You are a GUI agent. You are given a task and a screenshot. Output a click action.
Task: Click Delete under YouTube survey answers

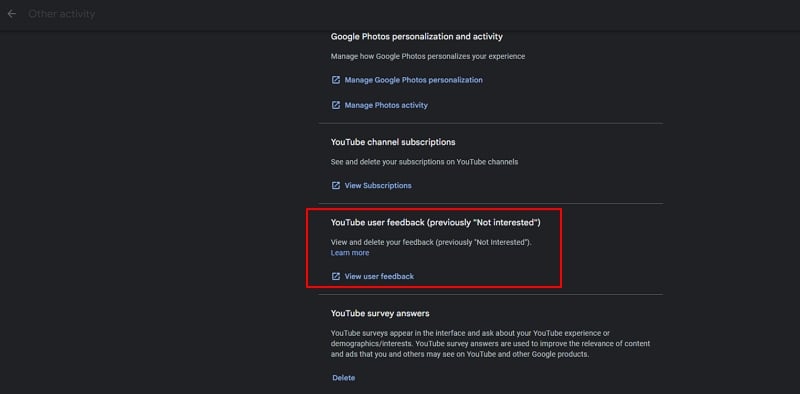(x=343, y=378)
